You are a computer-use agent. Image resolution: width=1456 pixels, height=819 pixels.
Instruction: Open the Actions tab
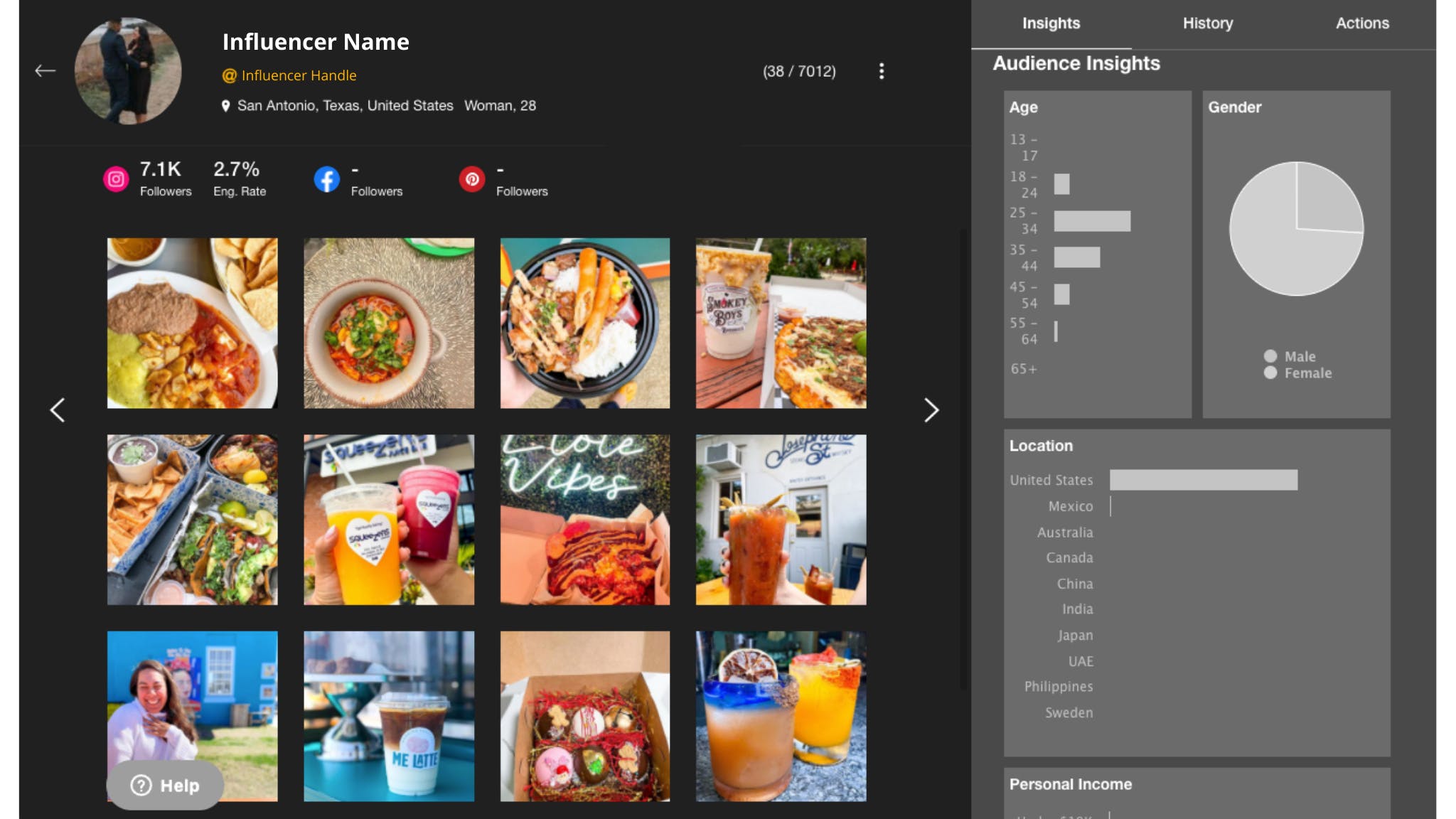pos(1361,23)
